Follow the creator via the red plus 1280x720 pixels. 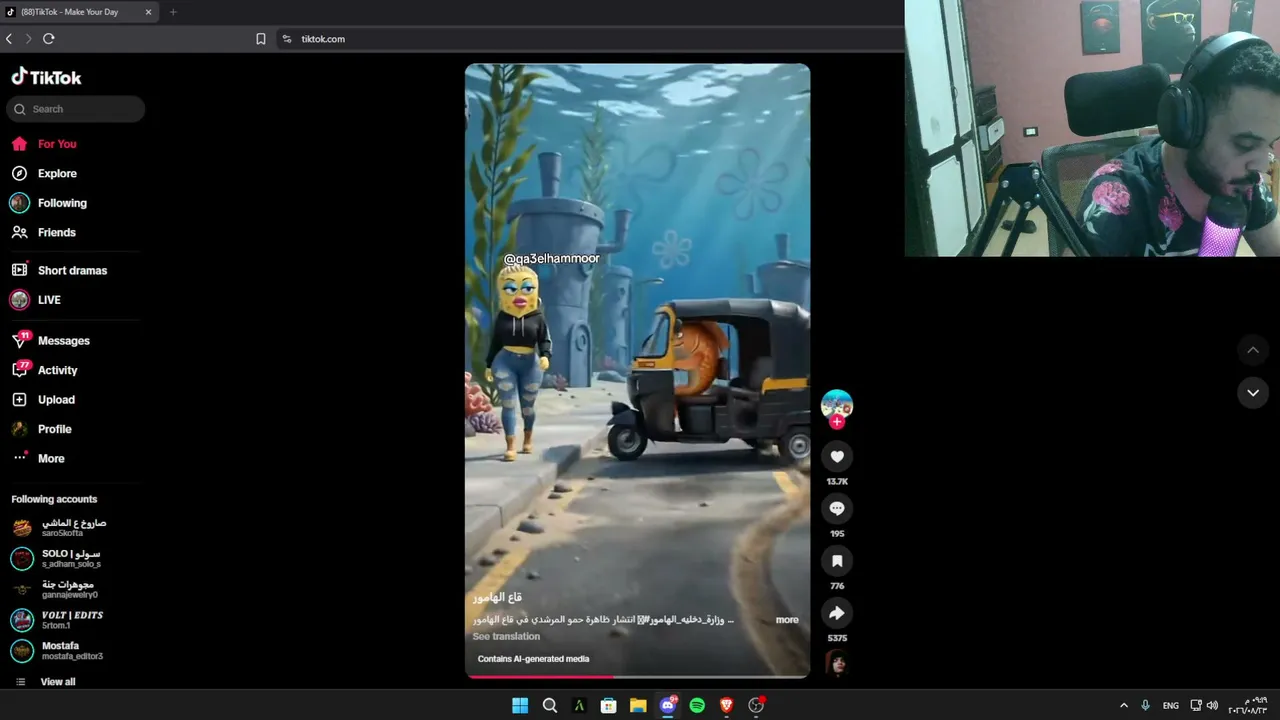point(837,422)
